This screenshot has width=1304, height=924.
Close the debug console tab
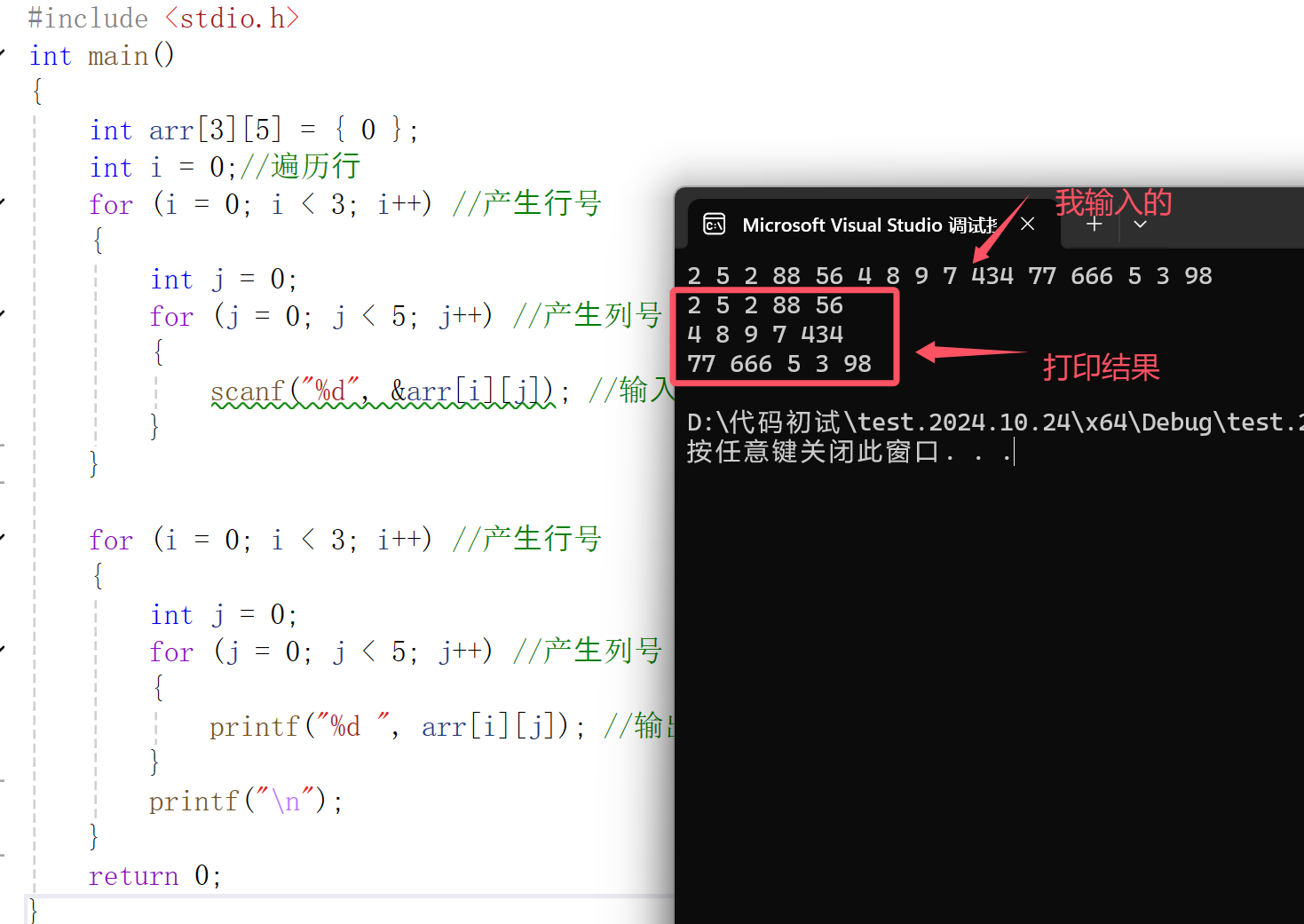[x=1028, y=225]
